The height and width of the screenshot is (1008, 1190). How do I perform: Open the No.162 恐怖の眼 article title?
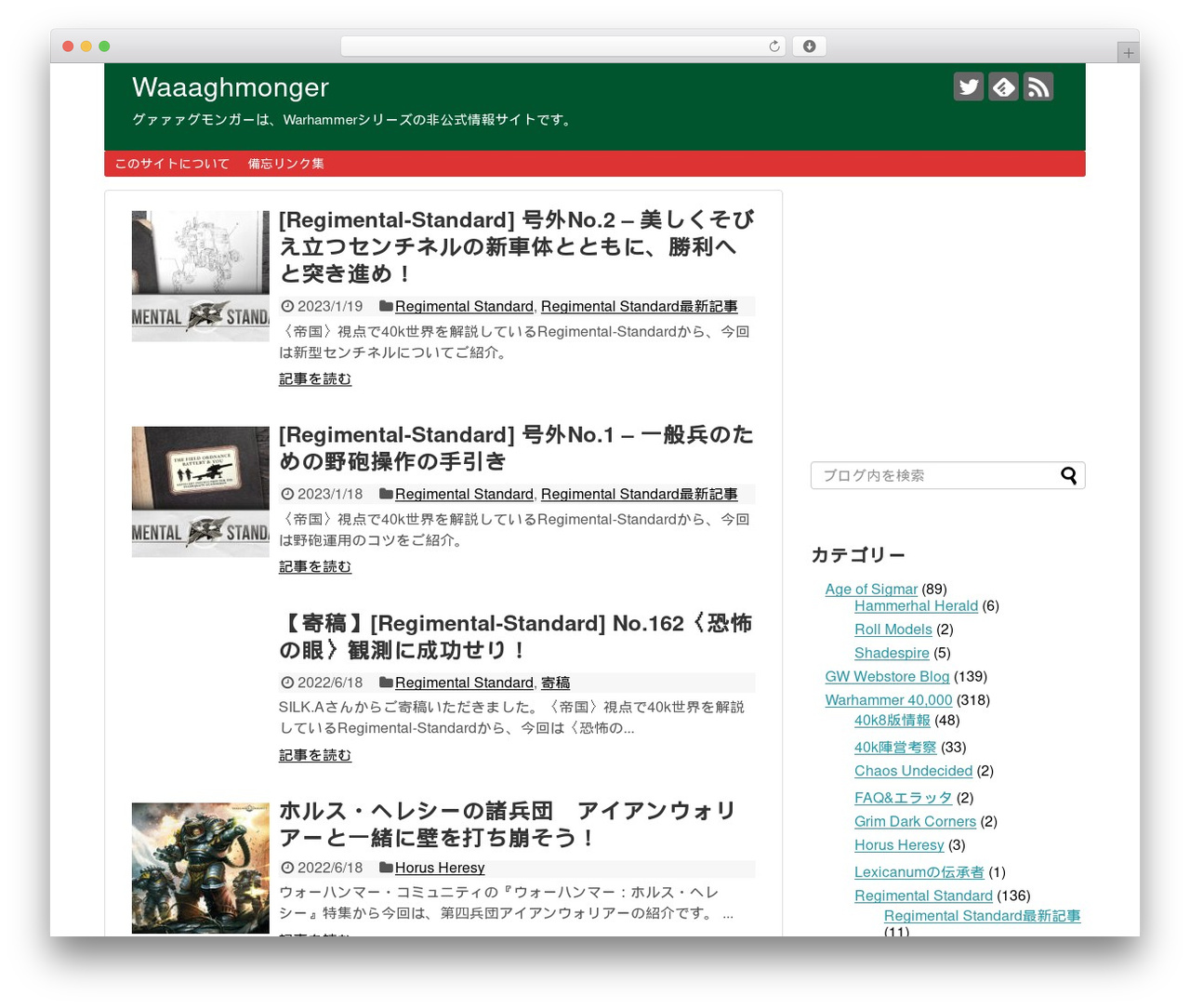(517, 636)
